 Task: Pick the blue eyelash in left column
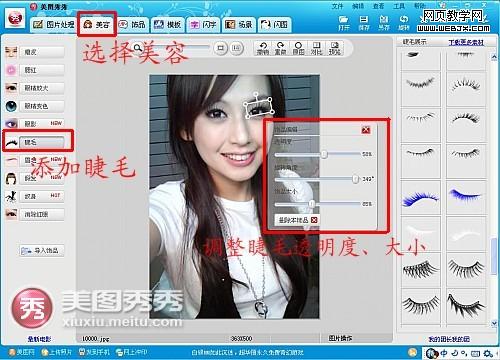420,198
